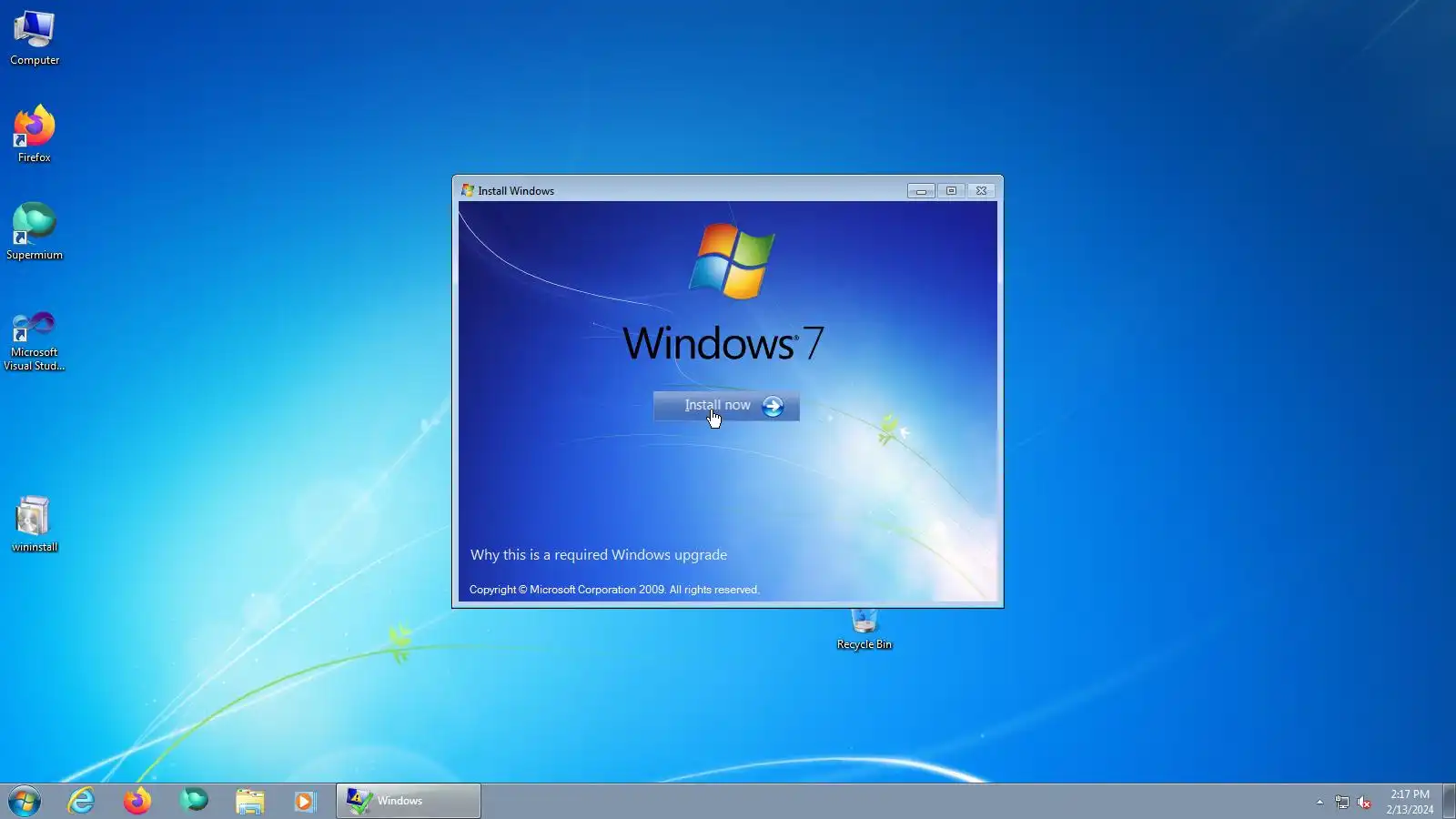Open Windows Explorer from the taskbar
The height and width of the screenshot is (819, 1456).
249,801
